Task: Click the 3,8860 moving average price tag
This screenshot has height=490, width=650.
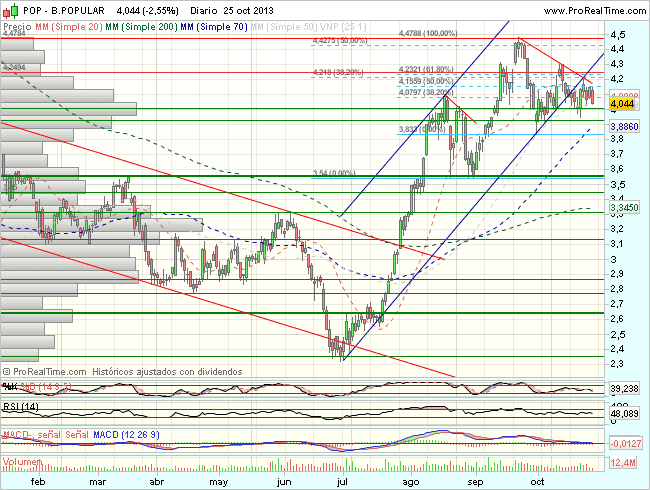Action: tap(624, 126)
